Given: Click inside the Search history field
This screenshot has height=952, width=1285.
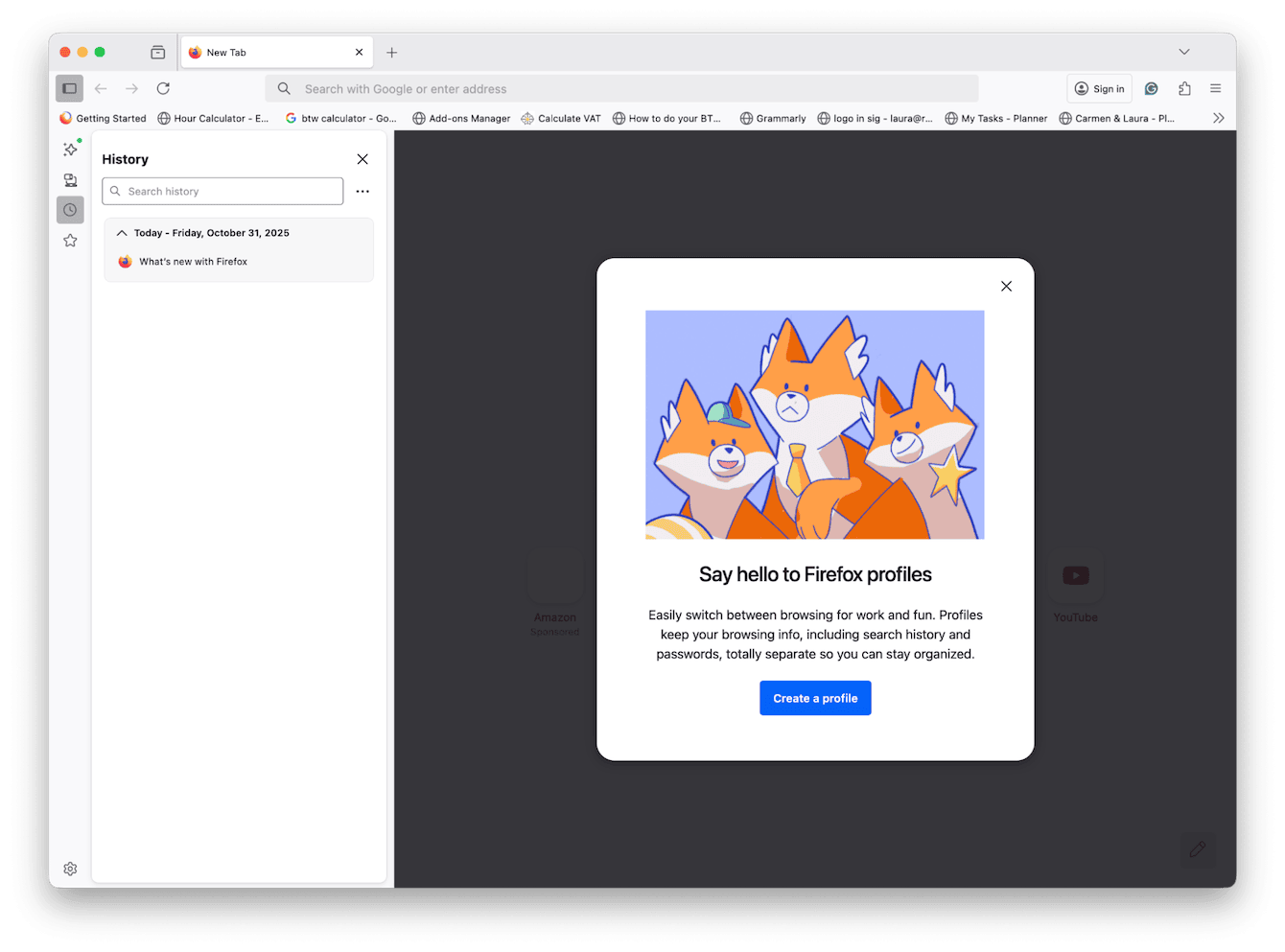Looking at the screenshot, I should click(222, 191).
